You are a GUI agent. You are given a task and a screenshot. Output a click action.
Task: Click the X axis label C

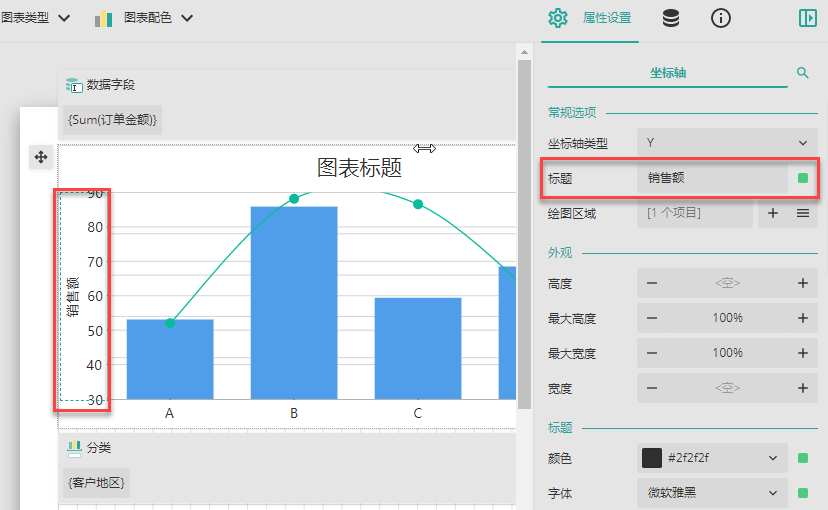tap(418, 413)
